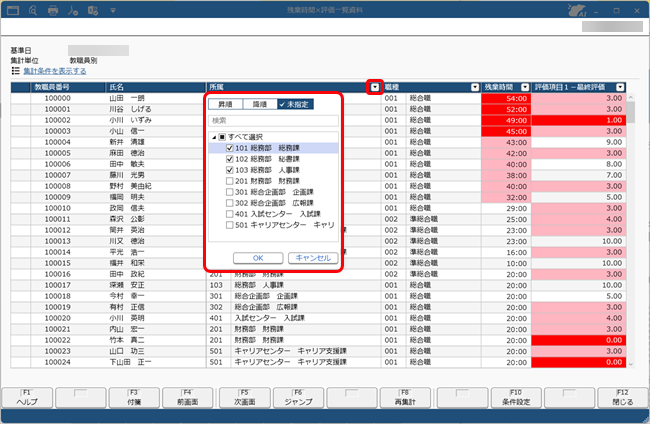Select overtime cell 38:00
This screenshot has height=424, width=650.
(506, 175)
